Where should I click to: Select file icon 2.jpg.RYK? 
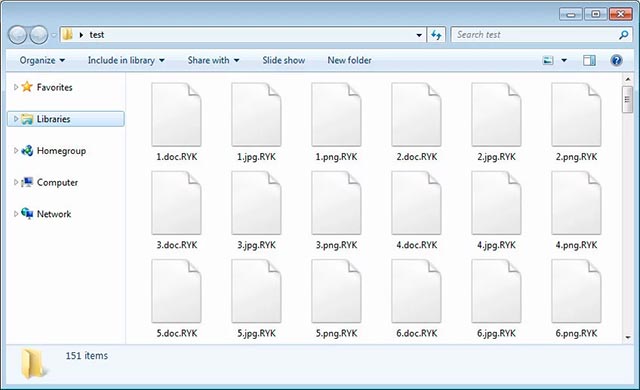click(496, 115)
